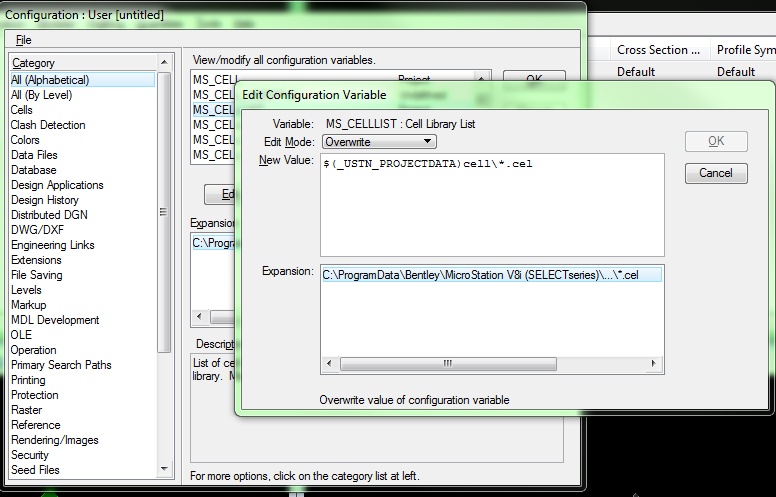Select the Extensions category

(x=36, y=260)
